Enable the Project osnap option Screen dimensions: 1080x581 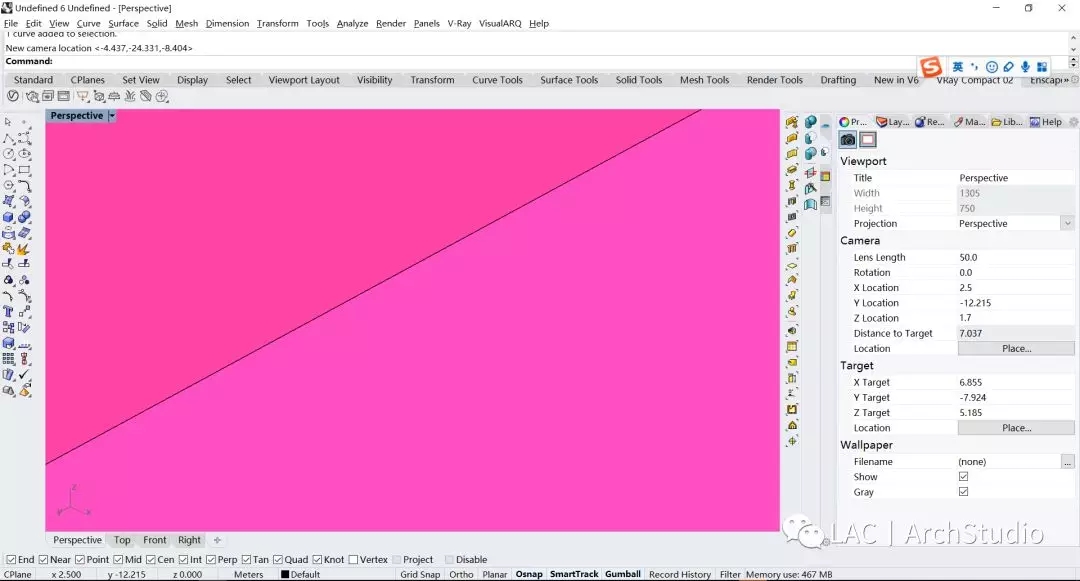(396, 560)
